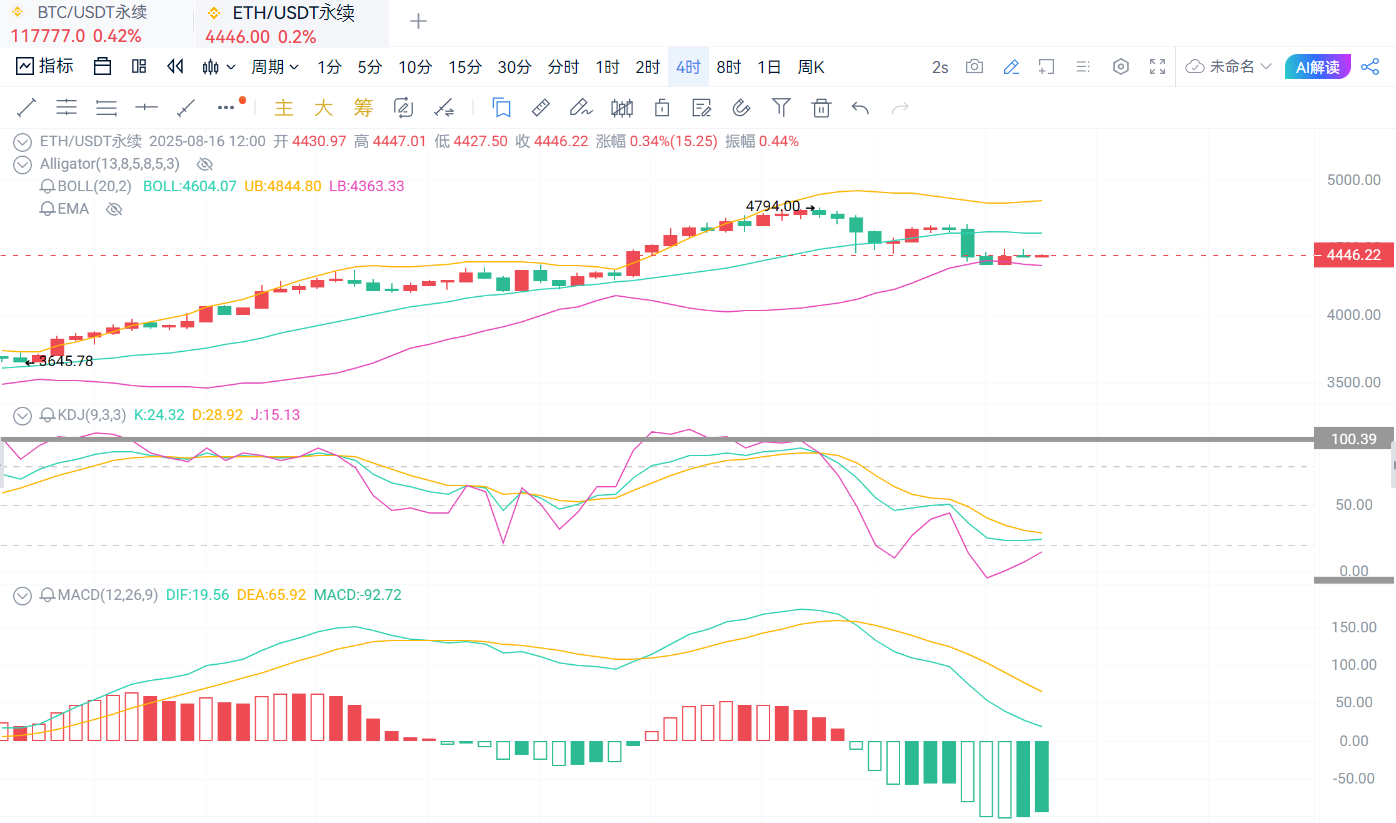
Task: Select the diagonal ray line tool
Action: (x=186, y=107)
